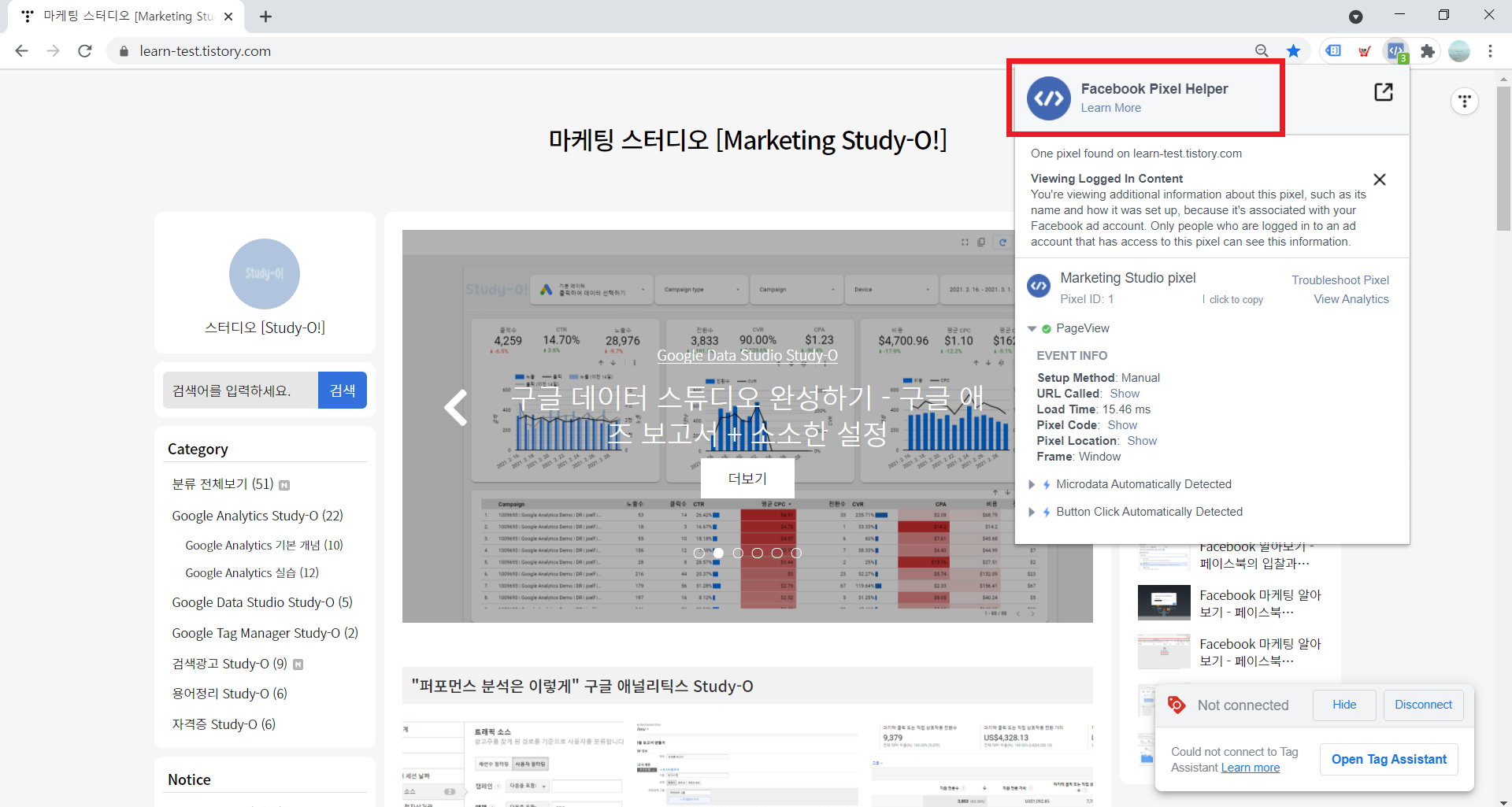Image resolution: width=1512 pixels, height=807 pixels.
Task: Click the red cart extension icon
Action: point(1365,51)
